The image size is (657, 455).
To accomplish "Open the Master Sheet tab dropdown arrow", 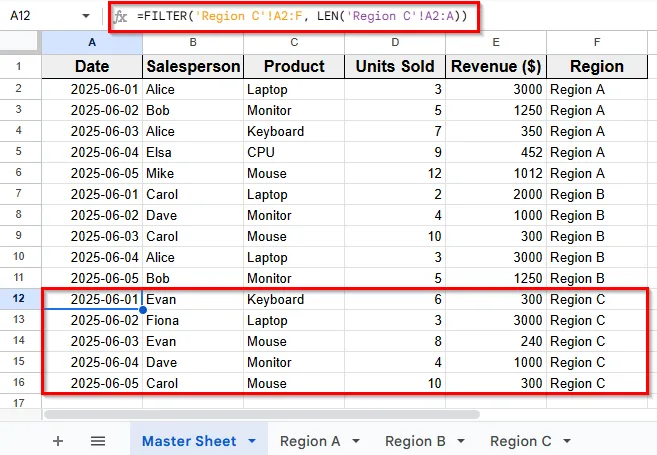I will pyautogui.click(x=252, y=441).
